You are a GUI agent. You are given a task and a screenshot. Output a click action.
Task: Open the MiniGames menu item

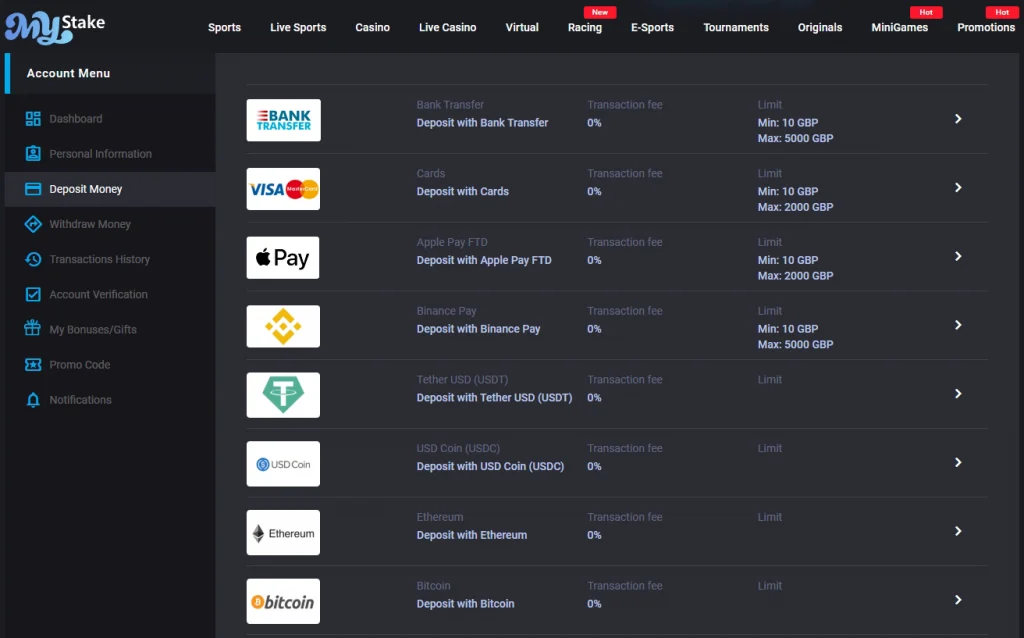coord(899,27)
